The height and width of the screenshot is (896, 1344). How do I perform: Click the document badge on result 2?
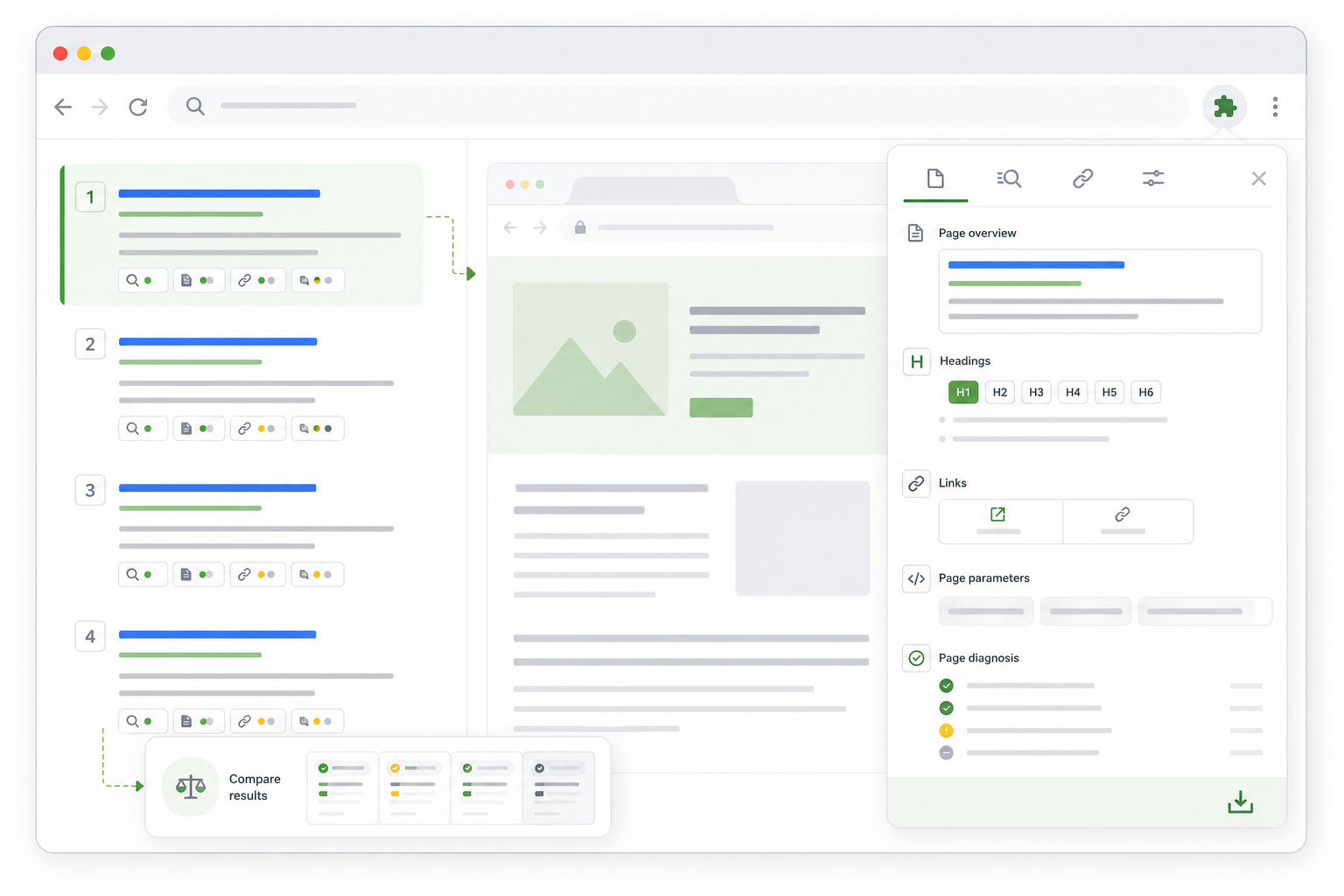tap(199, 429)
